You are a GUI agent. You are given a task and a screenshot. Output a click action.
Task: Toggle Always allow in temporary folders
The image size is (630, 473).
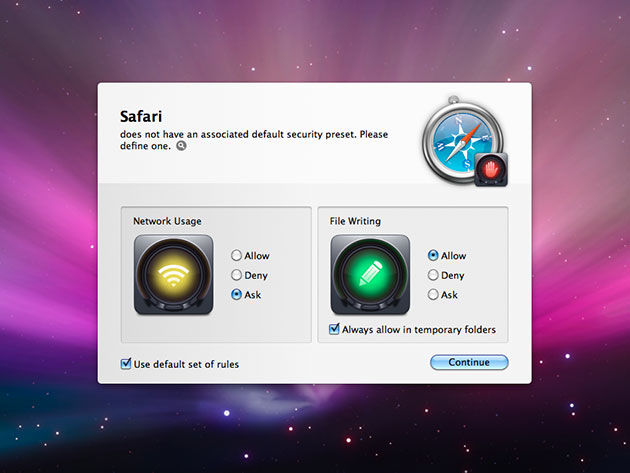[x=334, y=330]
